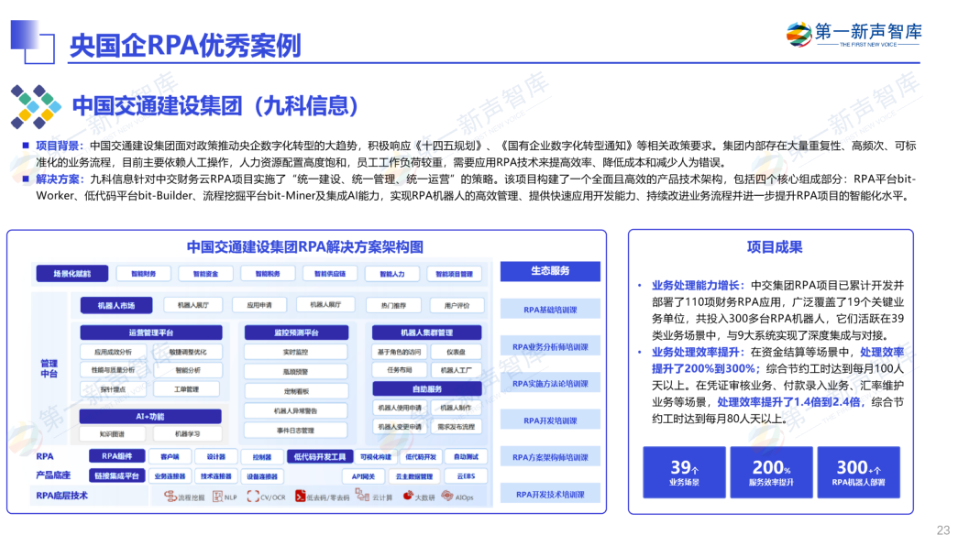The height and width of the screenshot is (553, 956).
Task: Click the red 低代码/零代码 icon
Action: tap(299, 496)
